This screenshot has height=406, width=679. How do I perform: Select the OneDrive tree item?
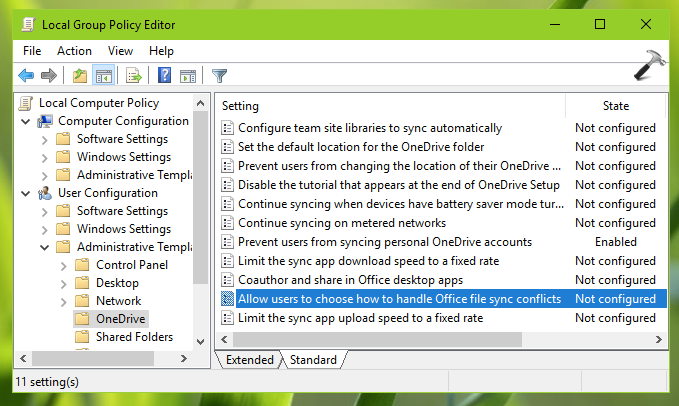click(120, 319)
